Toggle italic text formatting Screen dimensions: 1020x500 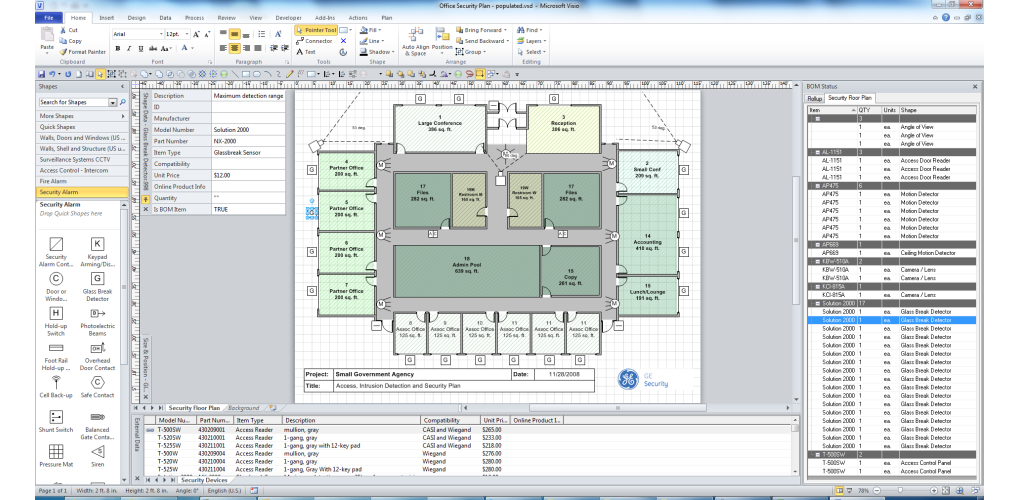coord(127,48)
